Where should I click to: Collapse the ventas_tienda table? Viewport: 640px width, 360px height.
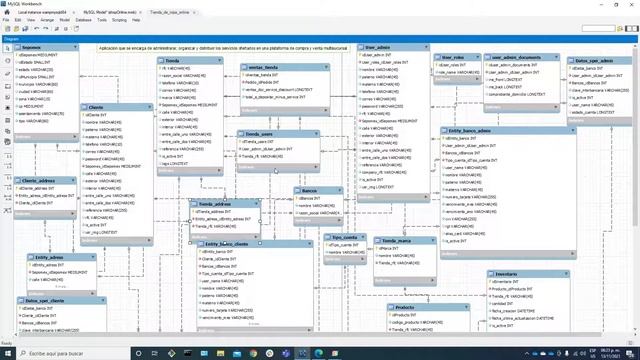point(326,67)
